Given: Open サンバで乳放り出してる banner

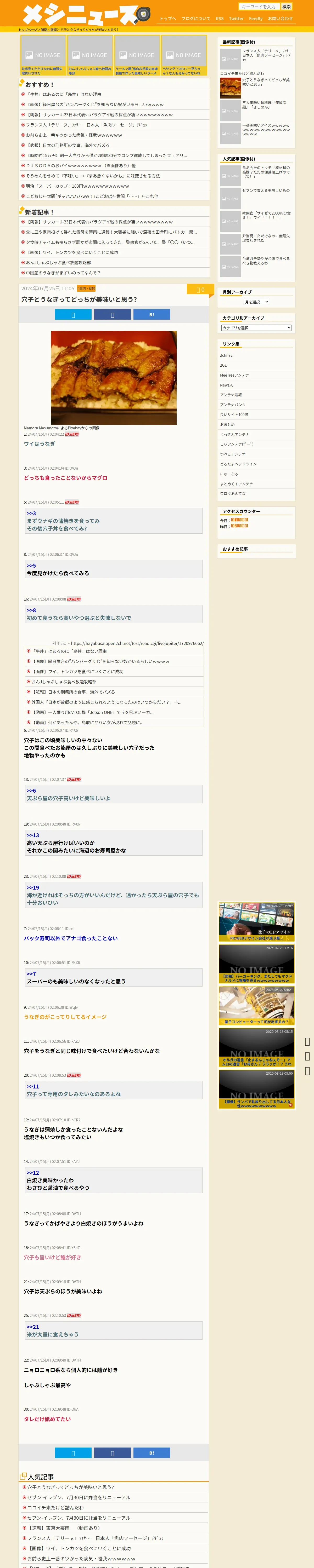Looking at the screenshot, I should pos(257,1089).
